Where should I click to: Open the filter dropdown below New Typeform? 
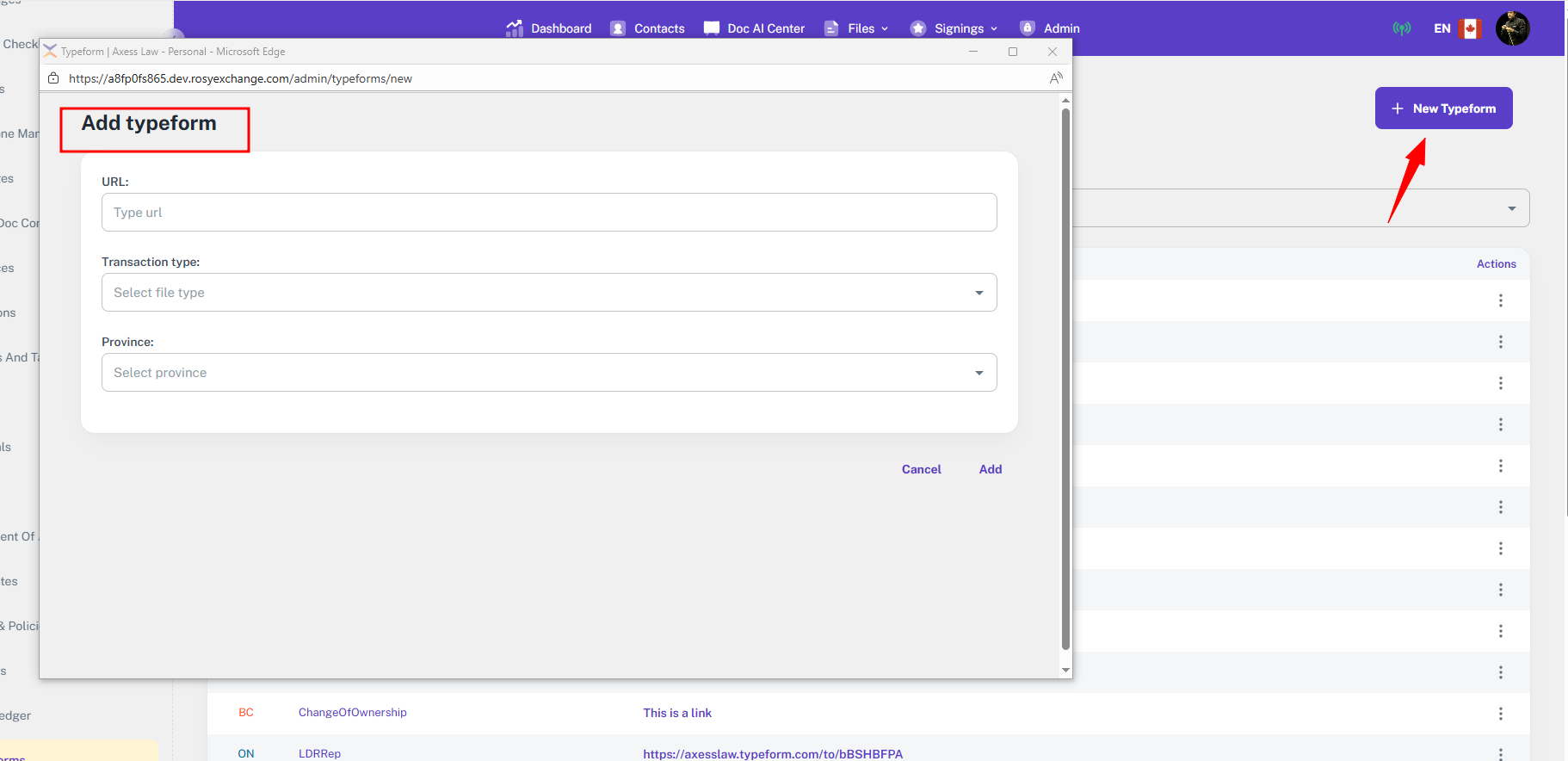[1299, 208]
